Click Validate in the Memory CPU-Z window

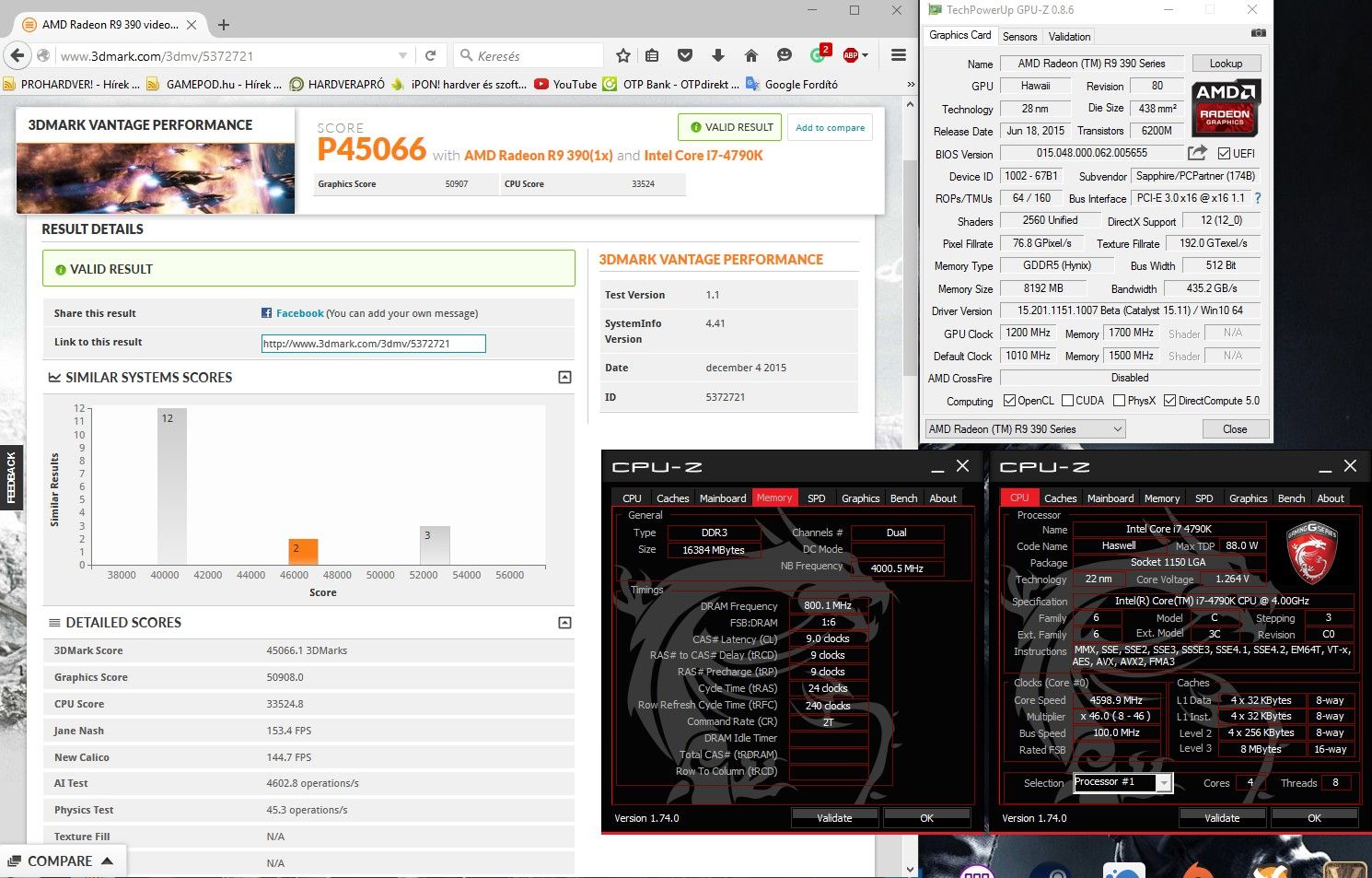coord(834,818)
